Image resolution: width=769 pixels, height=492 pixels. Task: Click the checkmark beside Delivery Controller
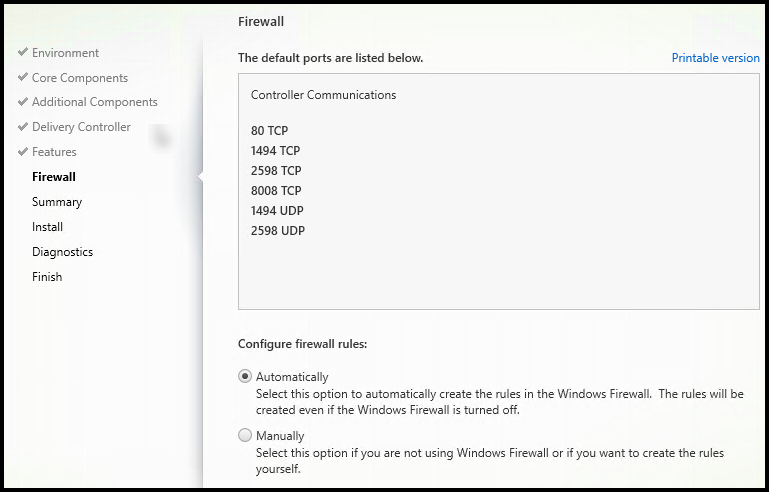tap(22, 126)
